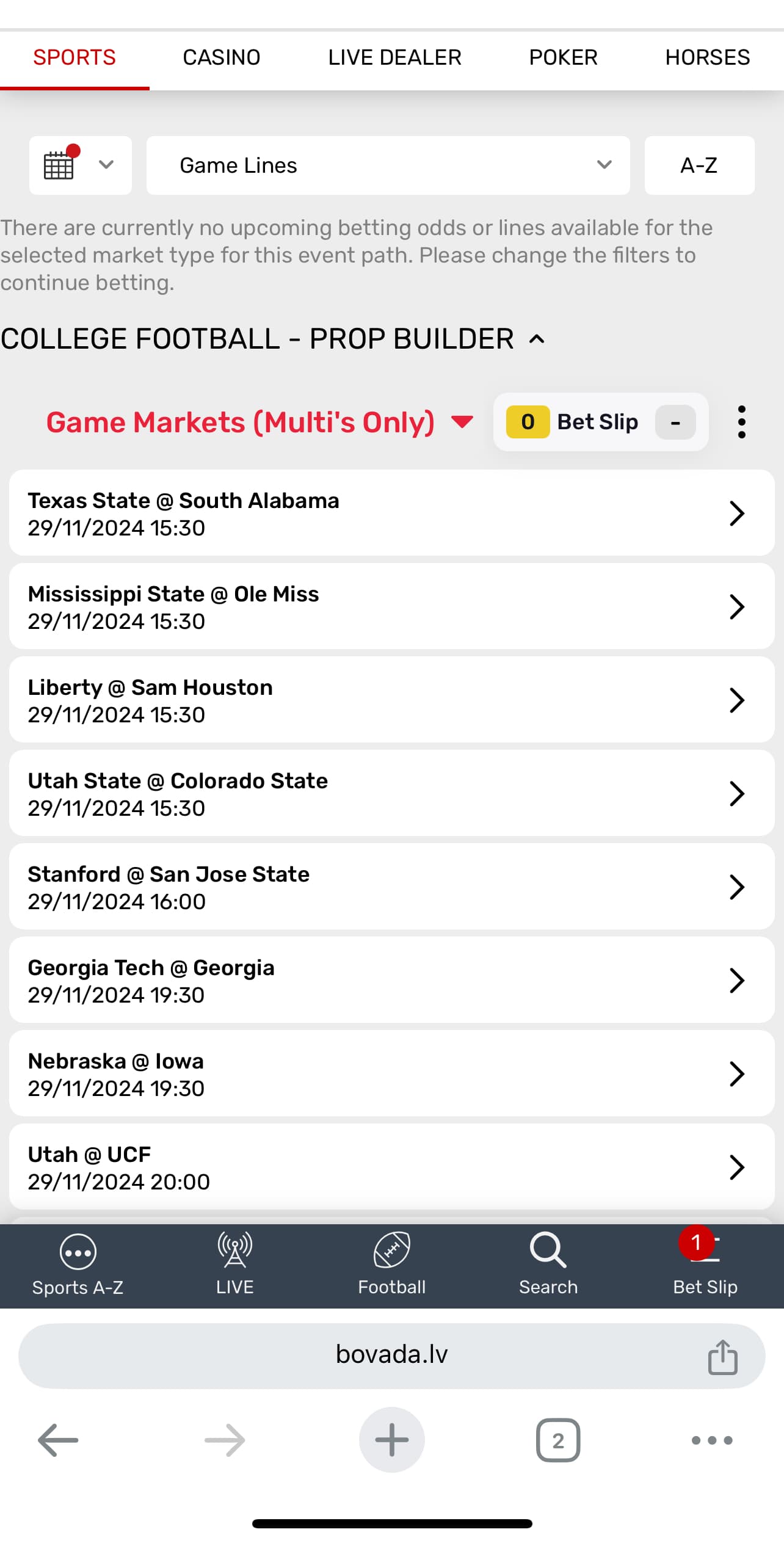Open Georgia Tech @ Georgia game
Viewport: 784px width, 1543px height.
(x=391, y=980)
